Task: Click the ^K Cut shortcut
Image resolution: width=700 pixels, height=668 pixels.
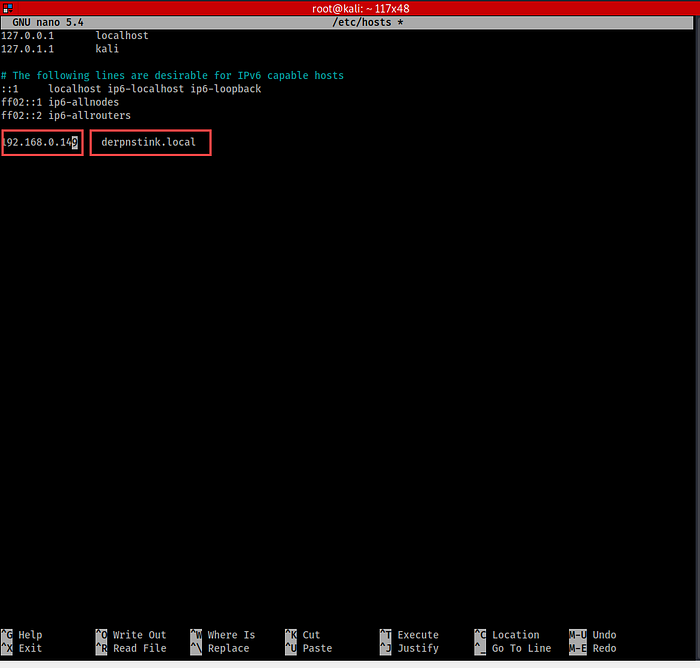Action: pos(302,635)
